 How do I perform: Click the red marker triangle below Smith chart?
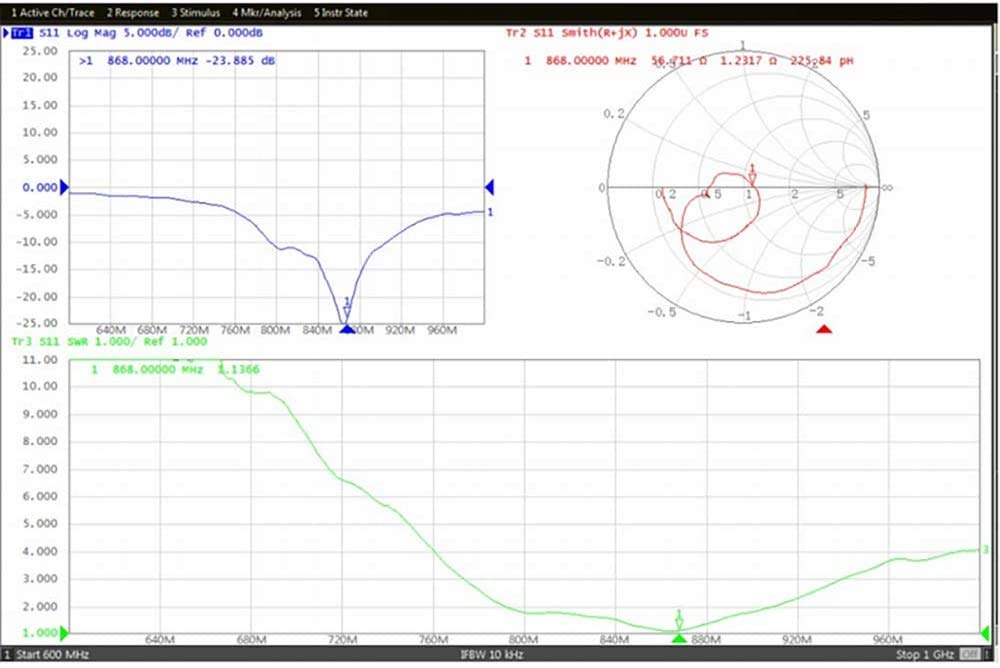pos(824,329)
